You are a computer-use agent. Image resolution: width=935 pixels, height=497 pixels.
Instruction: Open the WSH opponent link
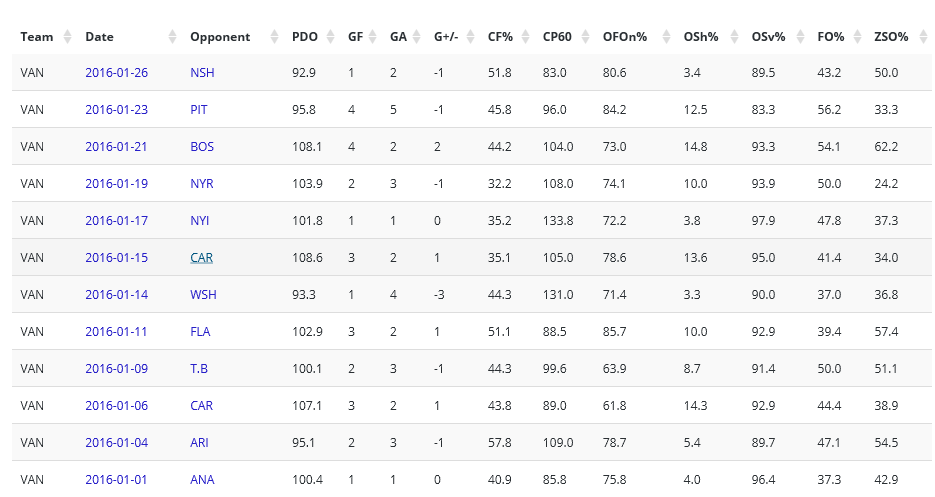pos(203,294)
